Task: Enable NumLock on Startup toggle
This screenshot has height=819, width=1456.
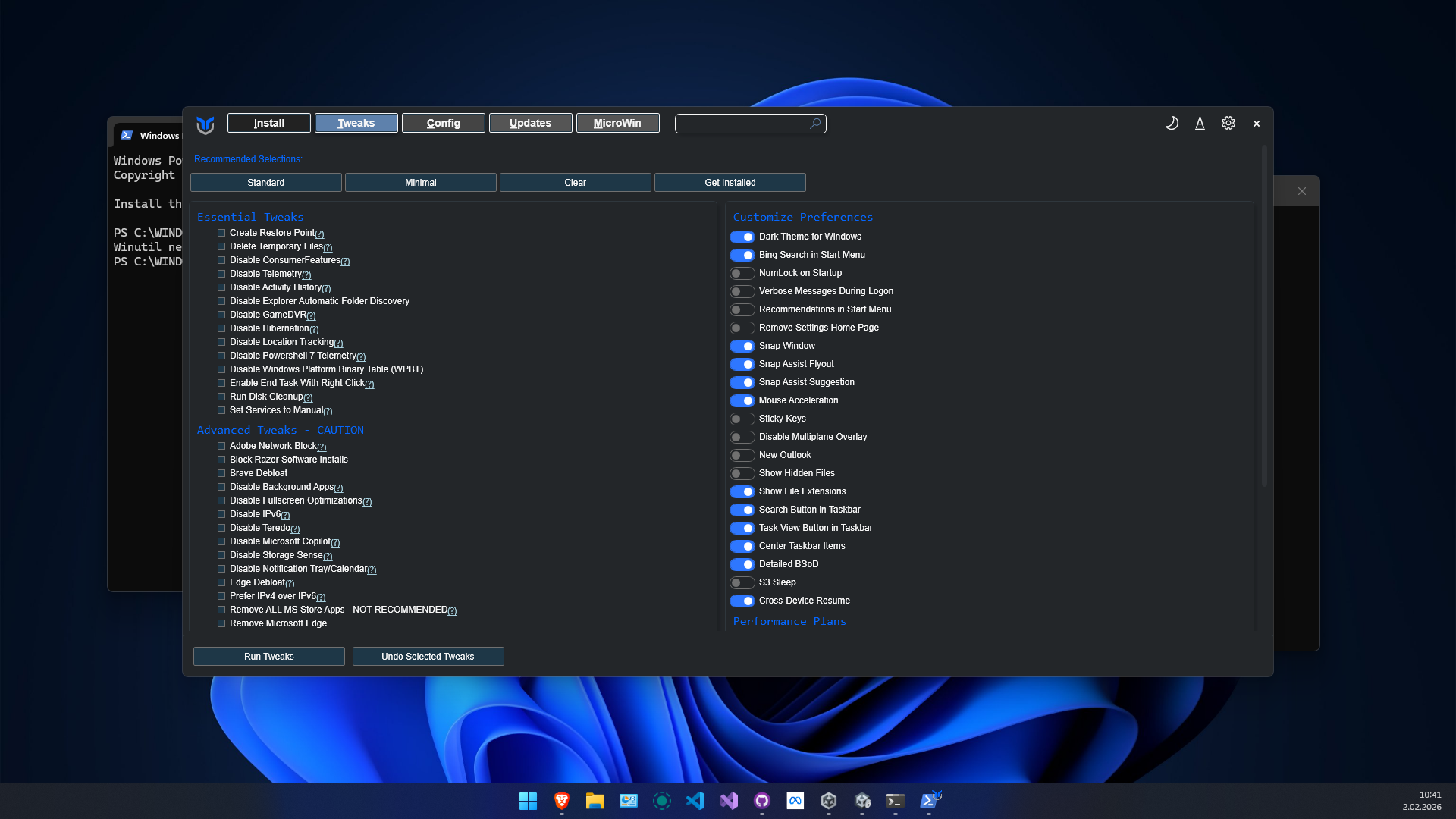Action: pyautogui.click(x=742, y=274)
